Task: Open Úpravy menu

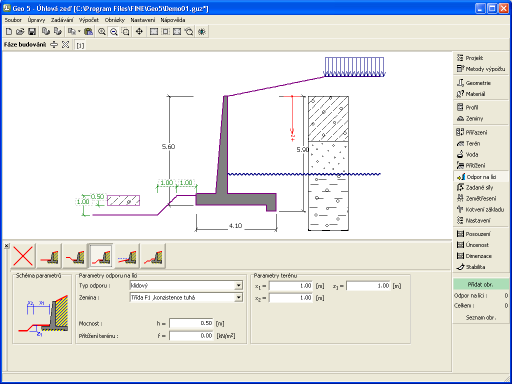Action: tap(36, 20)
